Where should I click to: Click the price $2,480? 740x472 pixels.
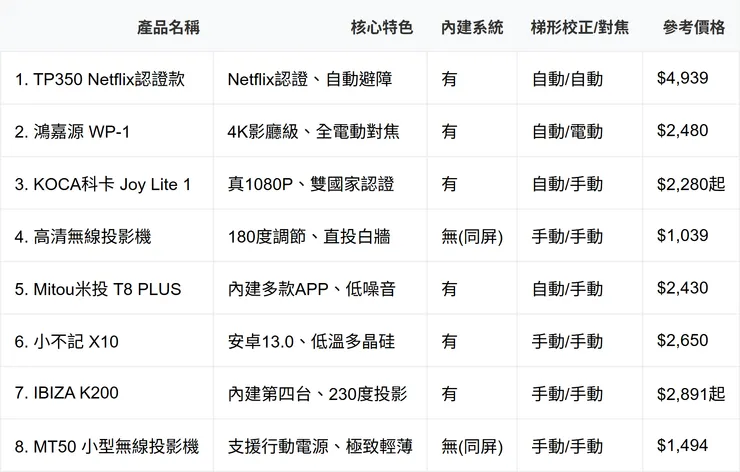(682, 131)
